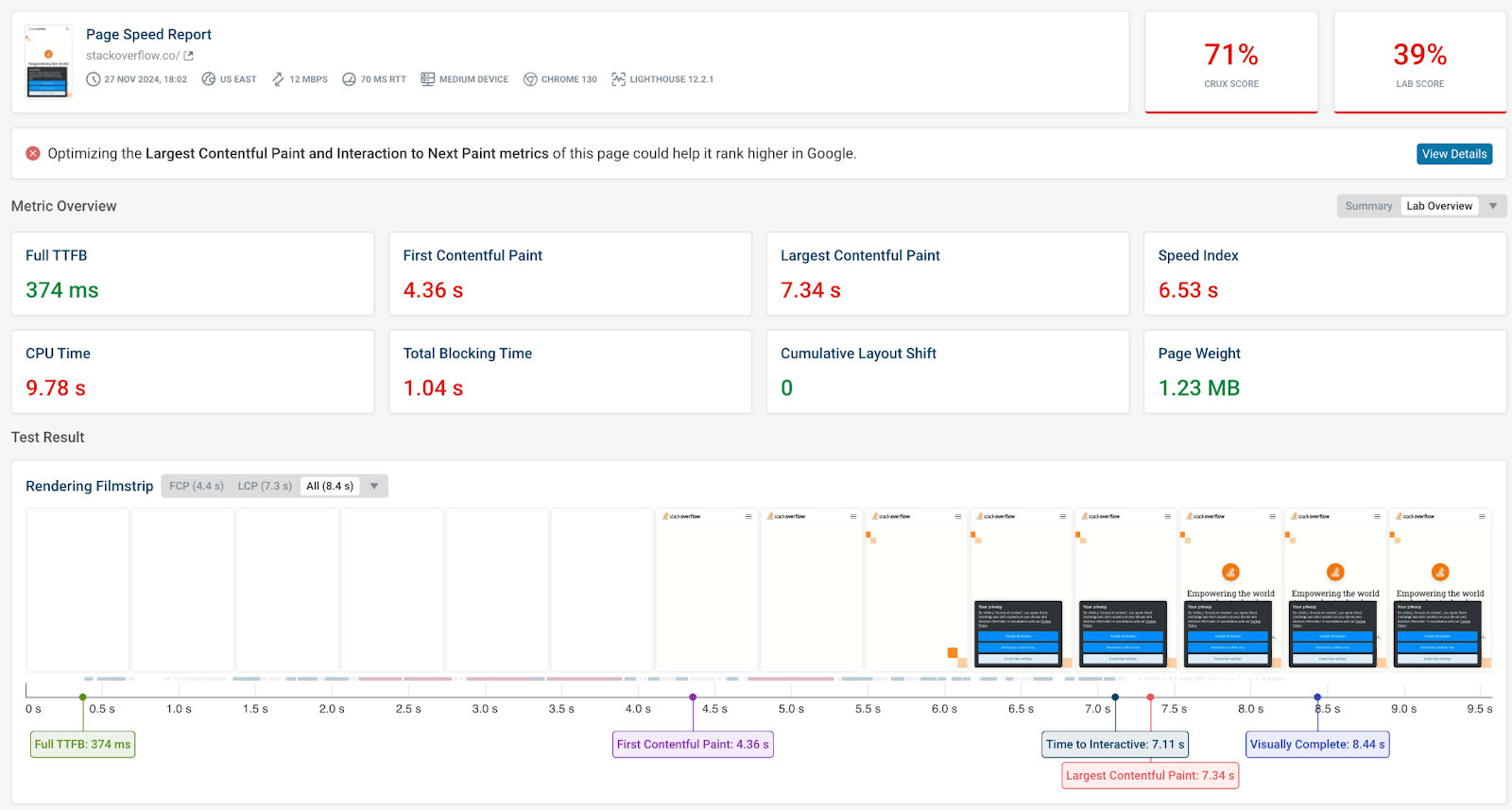The image size is (1512, 810).
Task: Open the Speed Index metric card
Action: pos(1325,274)
